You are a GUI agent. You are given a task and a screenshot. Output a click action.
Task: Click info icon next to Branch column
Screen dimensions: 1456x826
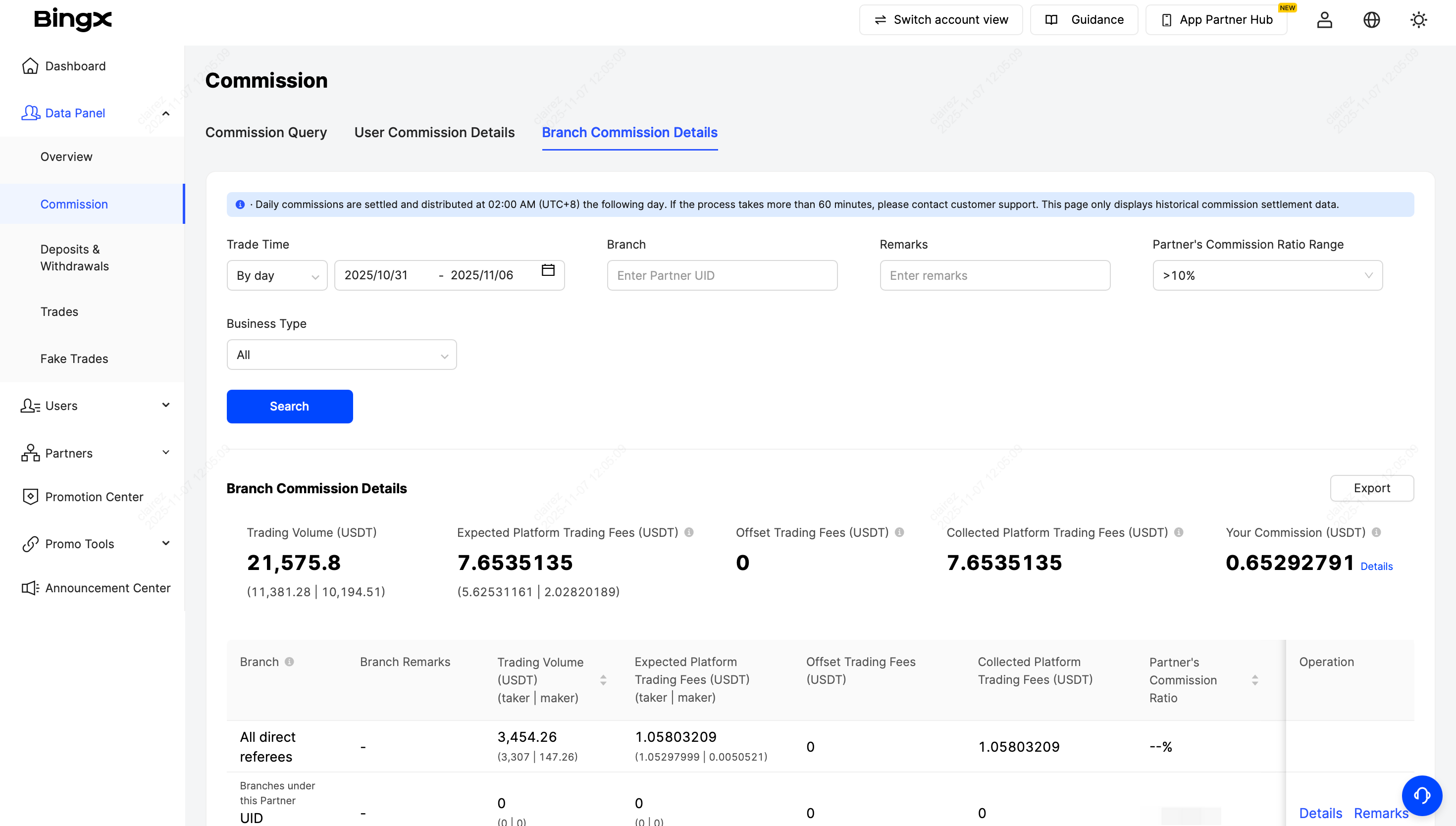289,662
